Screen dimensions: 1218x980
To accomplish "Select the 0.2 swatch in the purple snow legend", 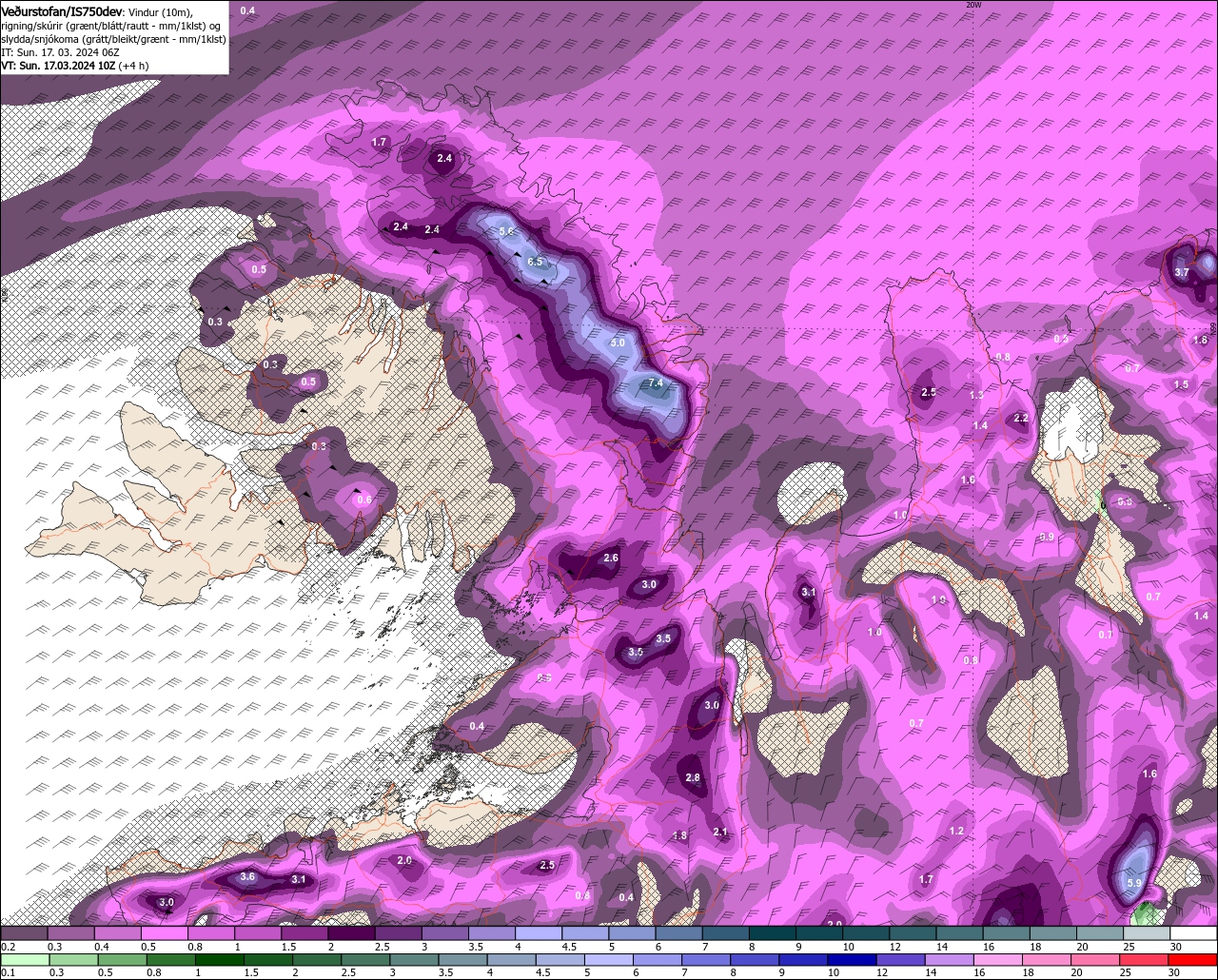I will tap(25, 933).
